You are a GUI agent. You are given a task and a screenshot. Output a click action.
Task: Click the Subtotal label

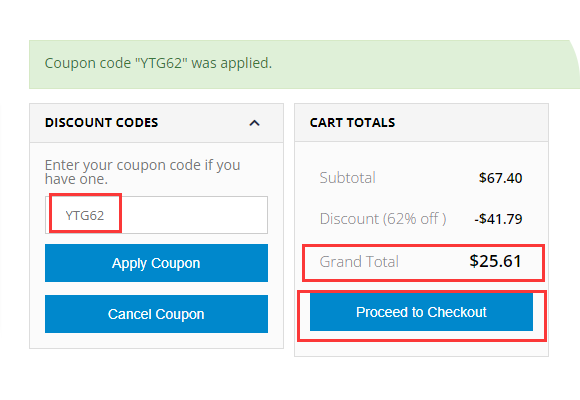pos(348,178)
